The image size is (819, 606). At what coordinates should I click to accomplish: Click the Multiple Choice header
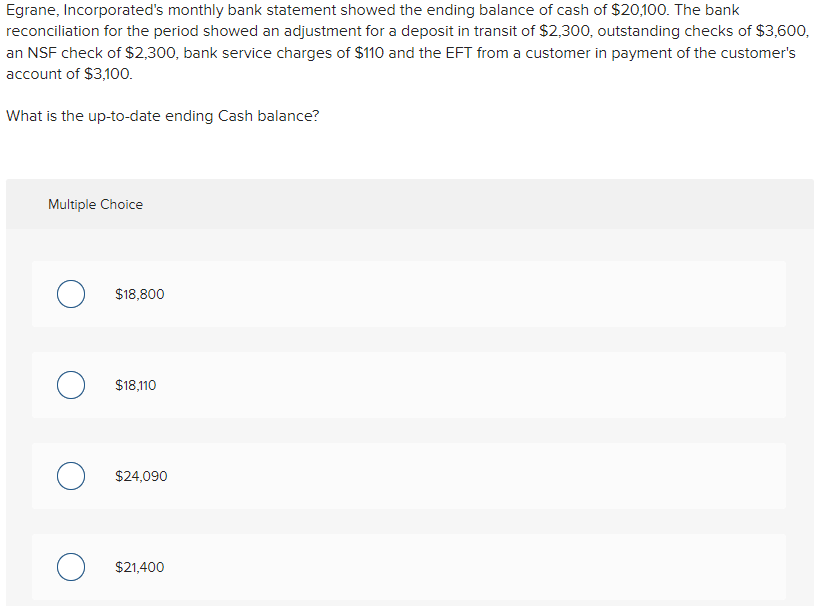coord(95,204)
